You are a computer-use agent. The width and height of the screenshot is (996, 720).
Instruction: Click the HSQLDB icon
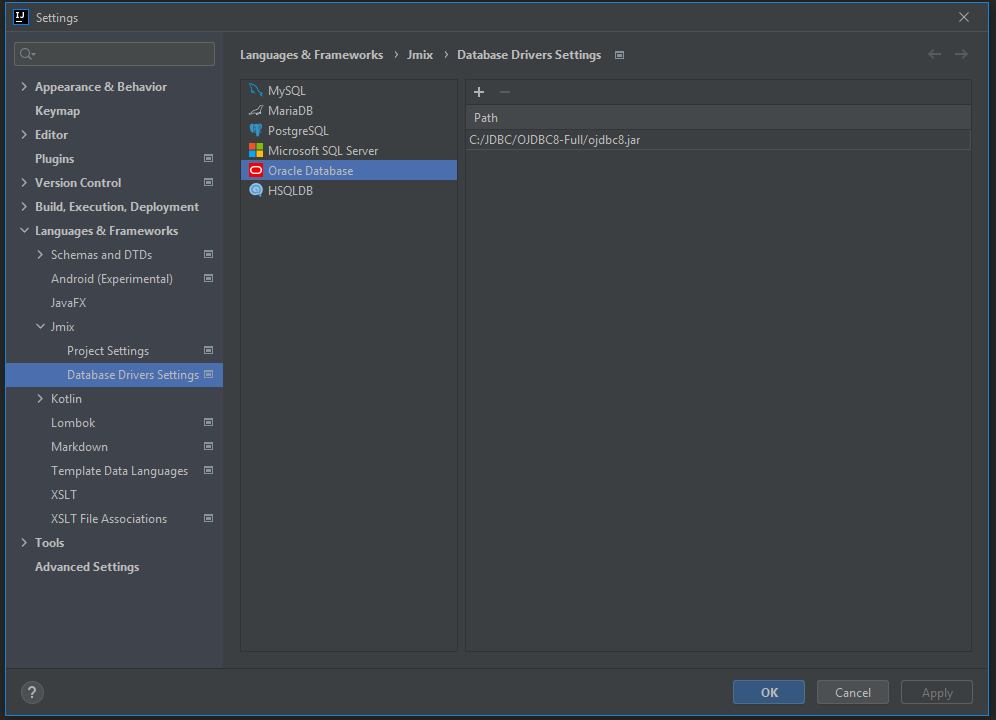point(256,190)
